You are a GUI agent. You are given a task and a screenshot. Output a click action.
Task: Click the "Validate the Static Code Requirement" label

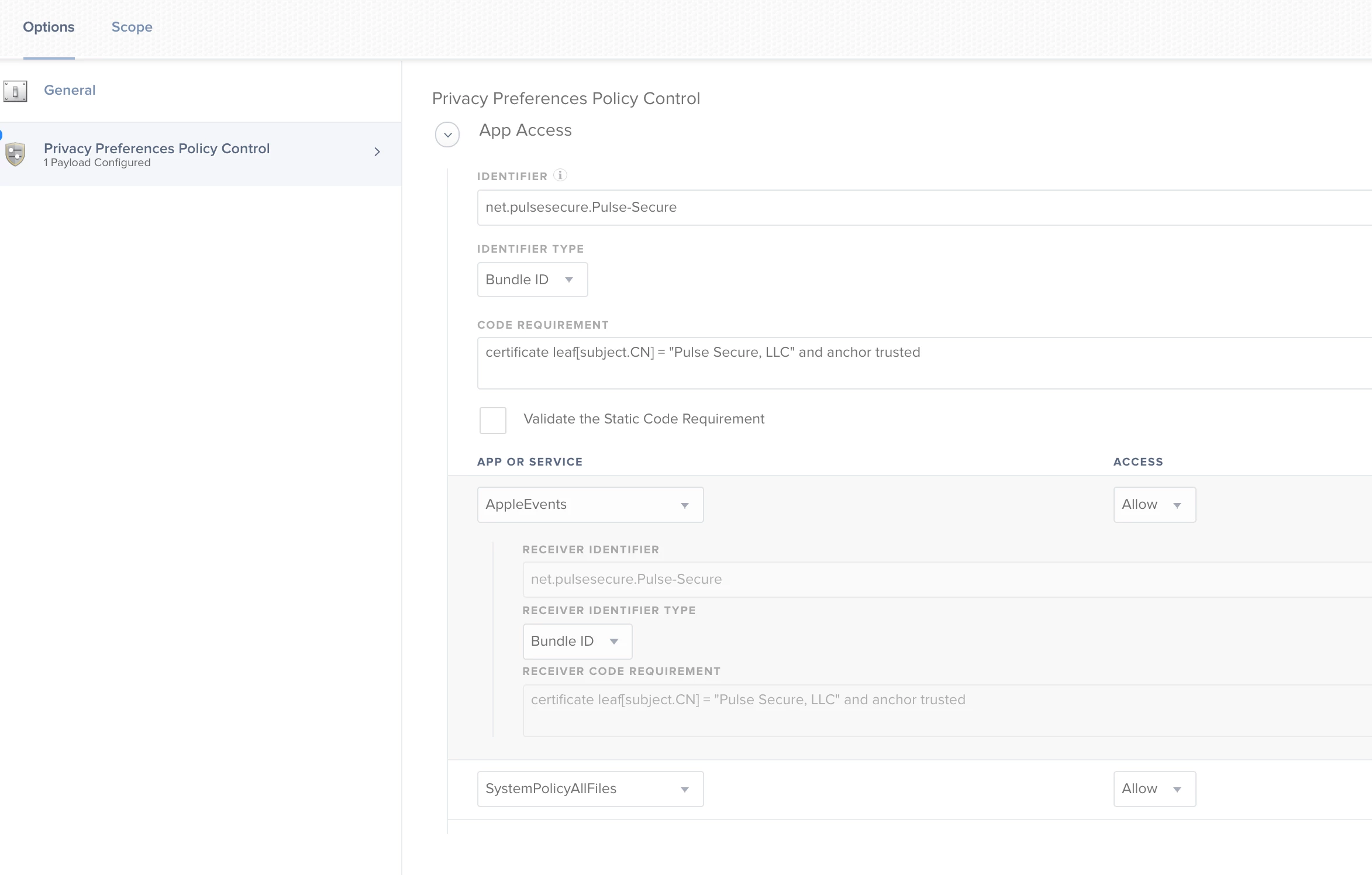pyautogui.click(x=644, y=419)
